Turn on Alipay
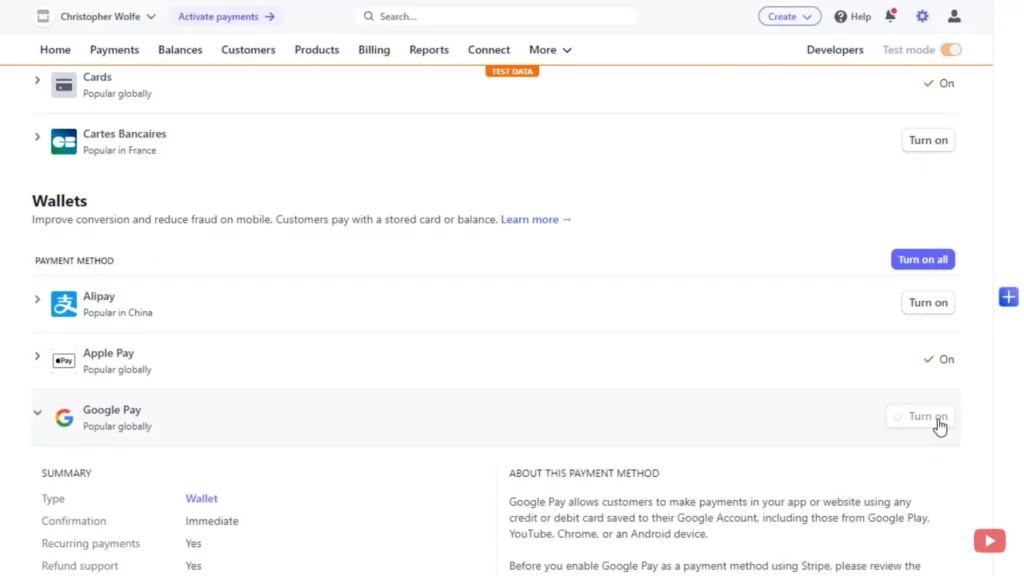 (928, 302)
